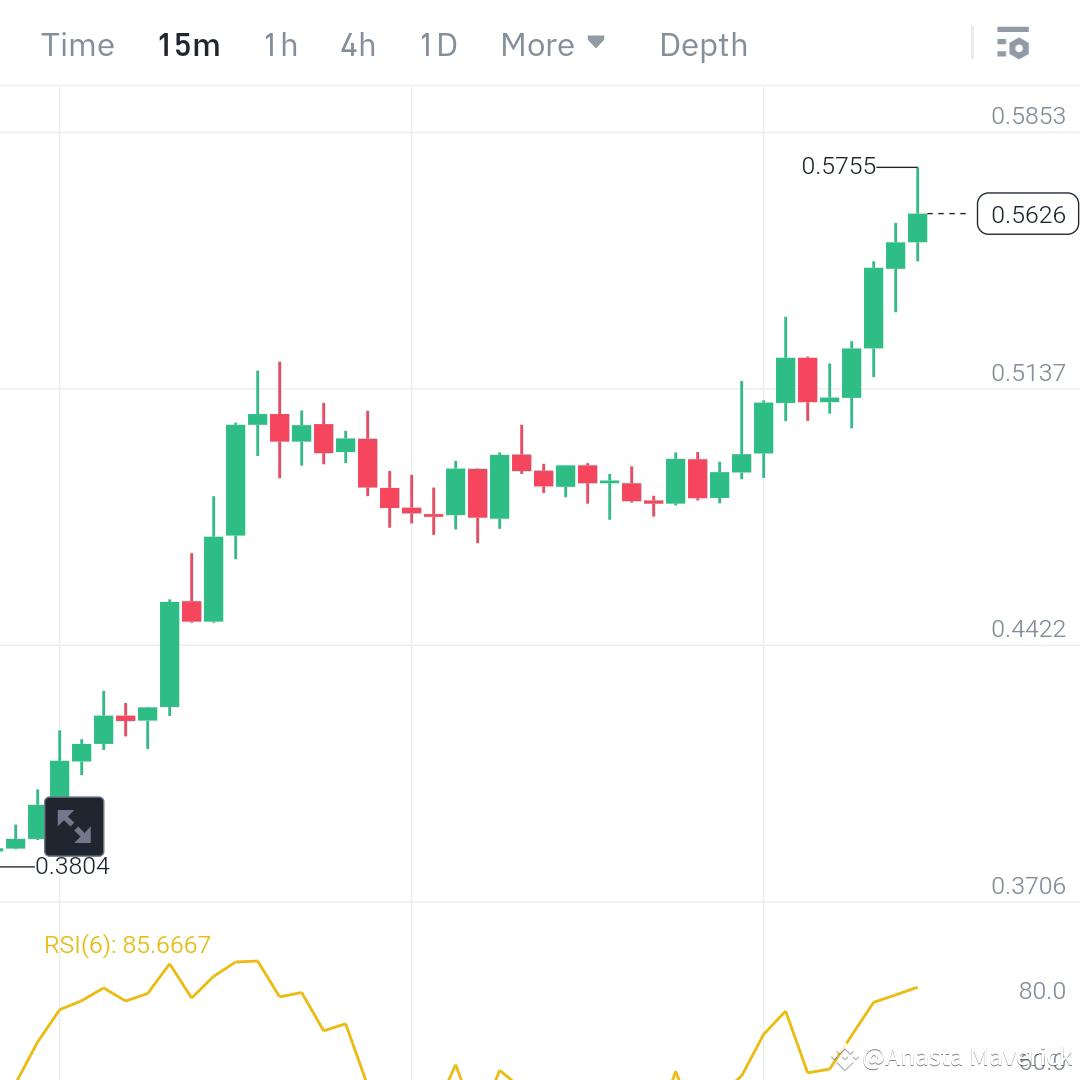Select the 1D timeframe tab
This screenshot has height=1080, width=1080.
(x=437, y=44)
